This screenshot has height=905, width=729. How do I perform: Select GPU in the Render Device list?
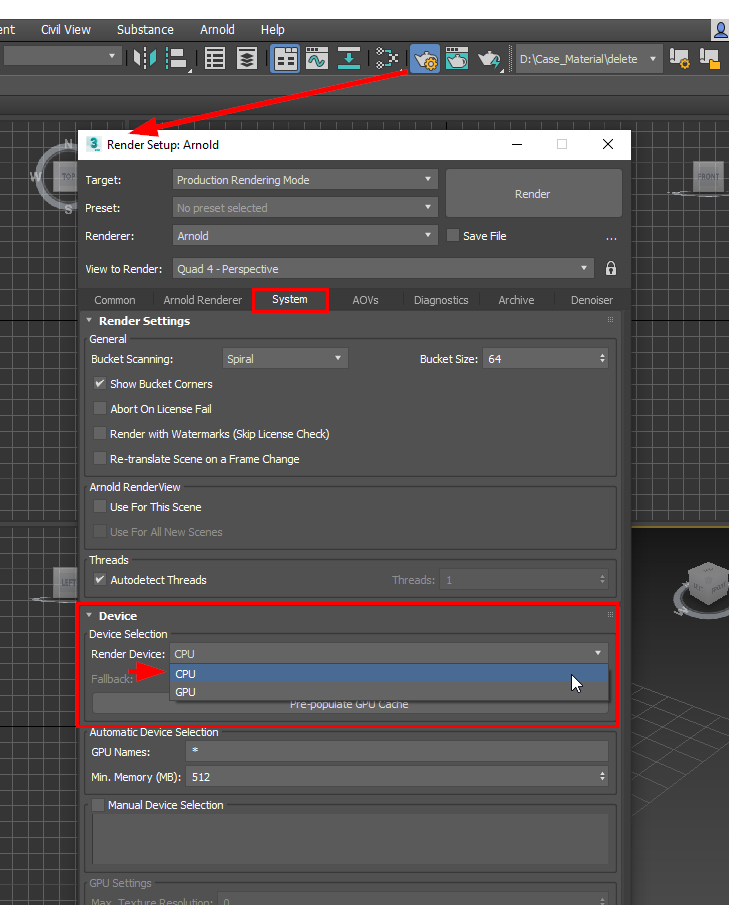pyautogui.click(x=388, y=691)
